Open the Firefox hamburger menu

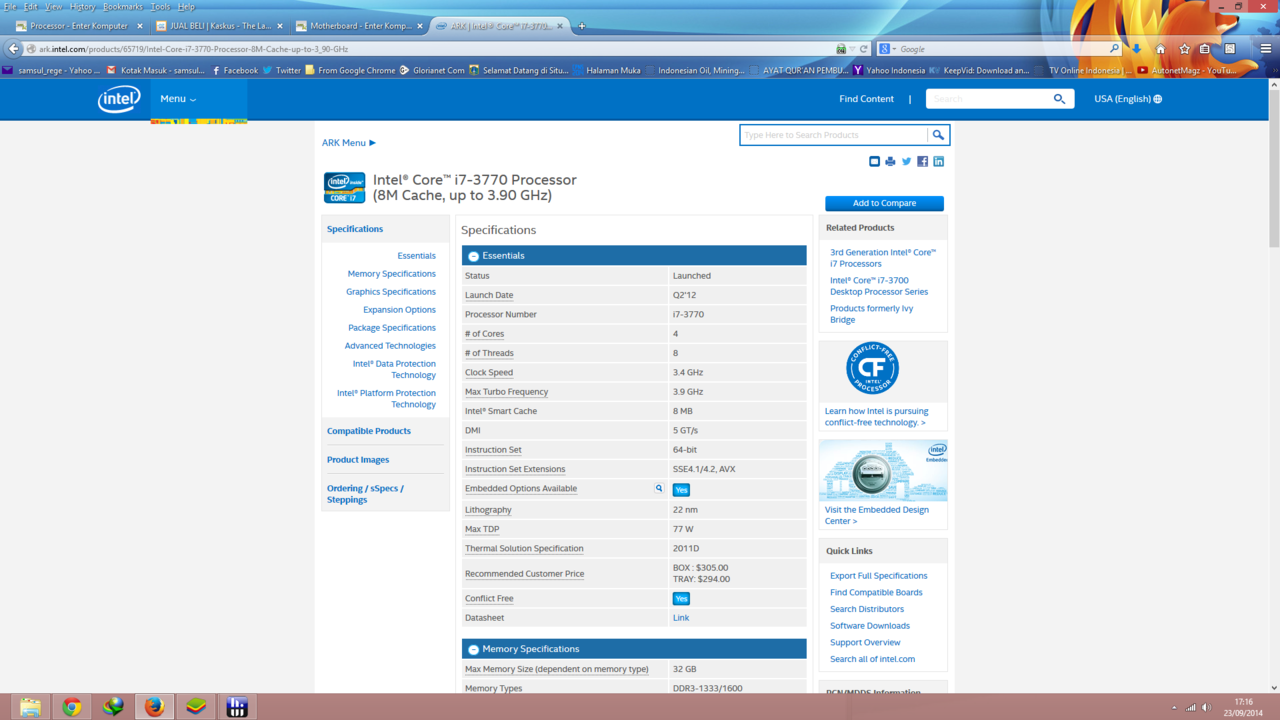coord(1266,48)
